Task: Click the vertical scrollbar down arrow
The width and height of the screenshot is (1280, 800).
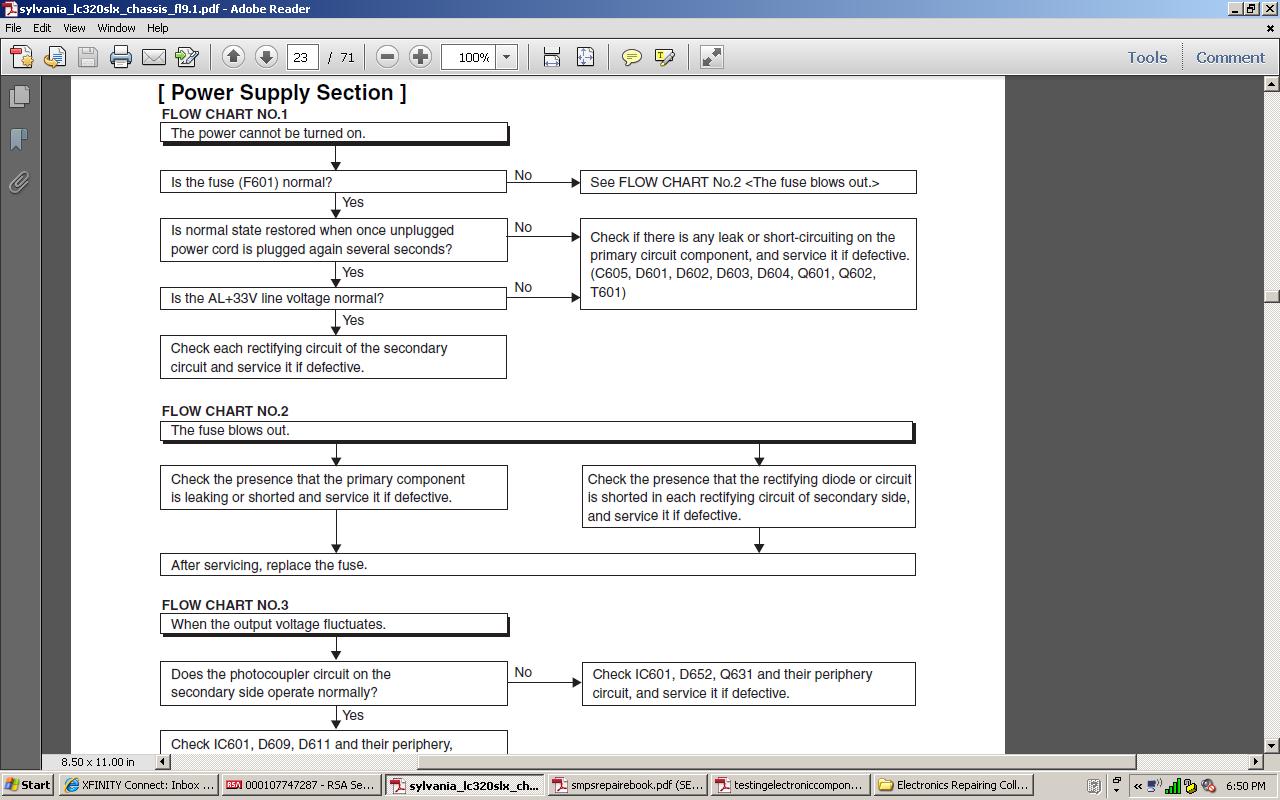Action: 1272,746
